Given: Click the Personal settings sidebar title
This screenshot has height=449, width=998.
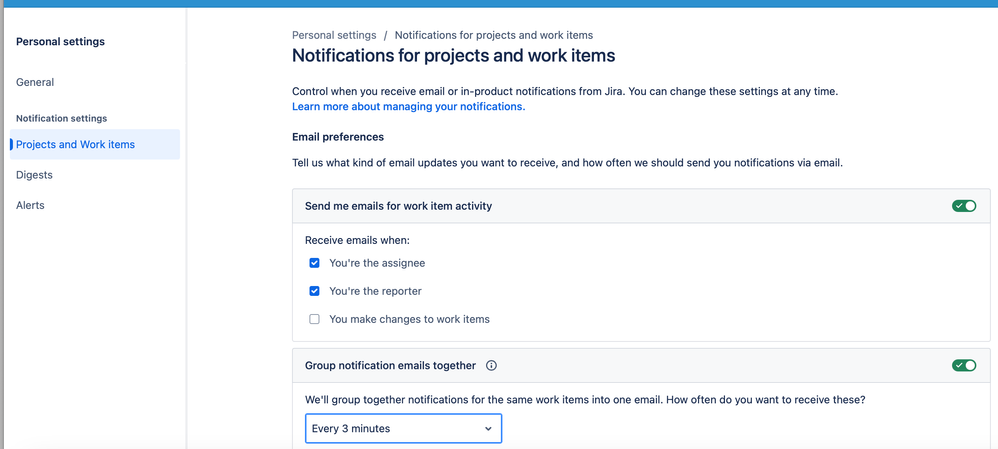Looking at the screenshot, I should click(x=60, y=42).
